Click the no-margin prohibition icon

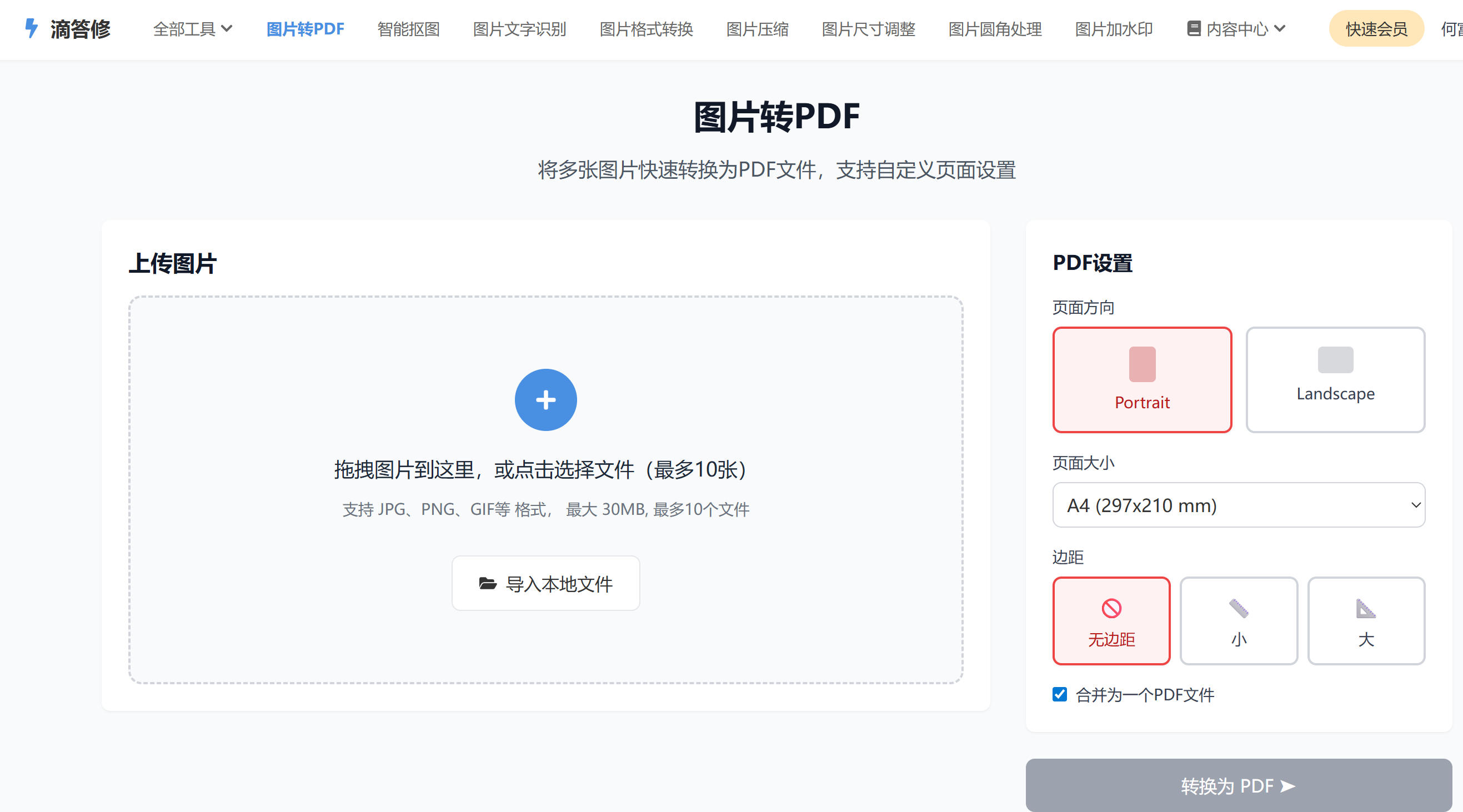(1111, 608)
